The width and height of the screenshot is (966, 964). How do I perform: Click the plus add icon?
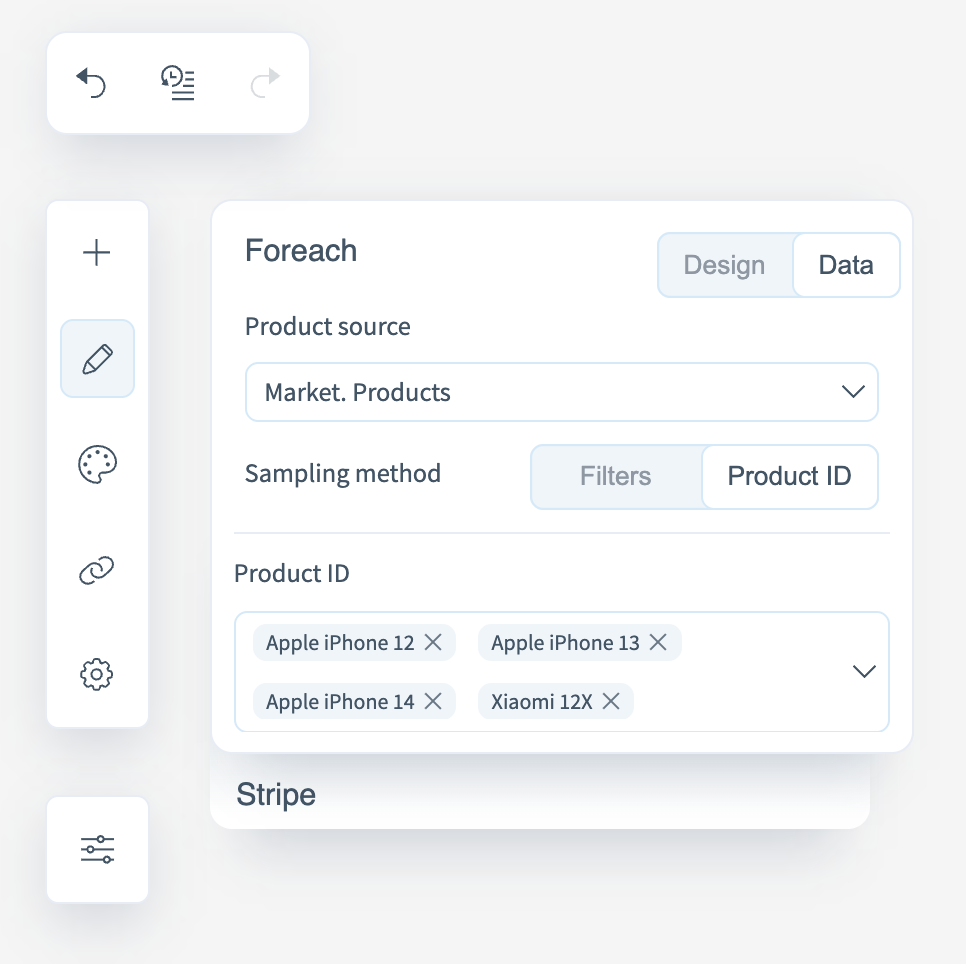(97, 254)
